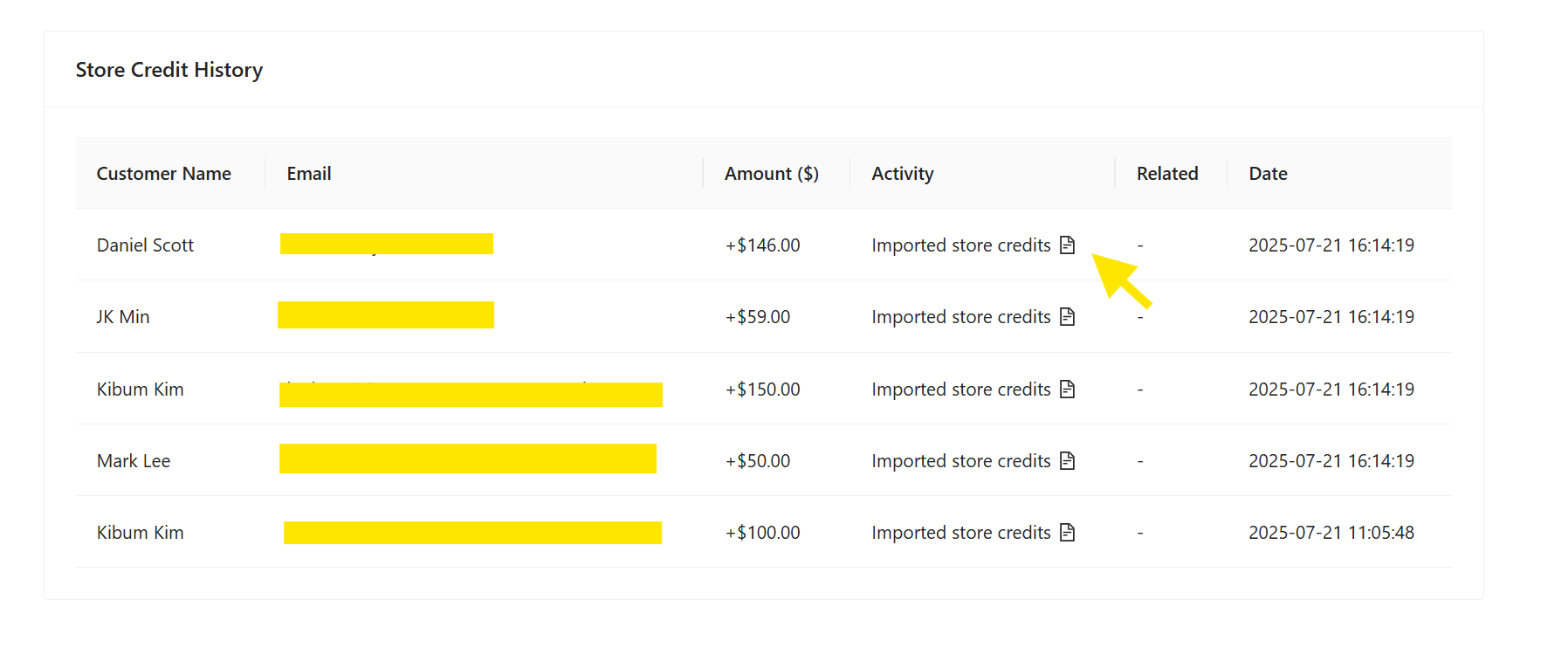Click the date in Mark Lee's row

(x=1331, y=461)
